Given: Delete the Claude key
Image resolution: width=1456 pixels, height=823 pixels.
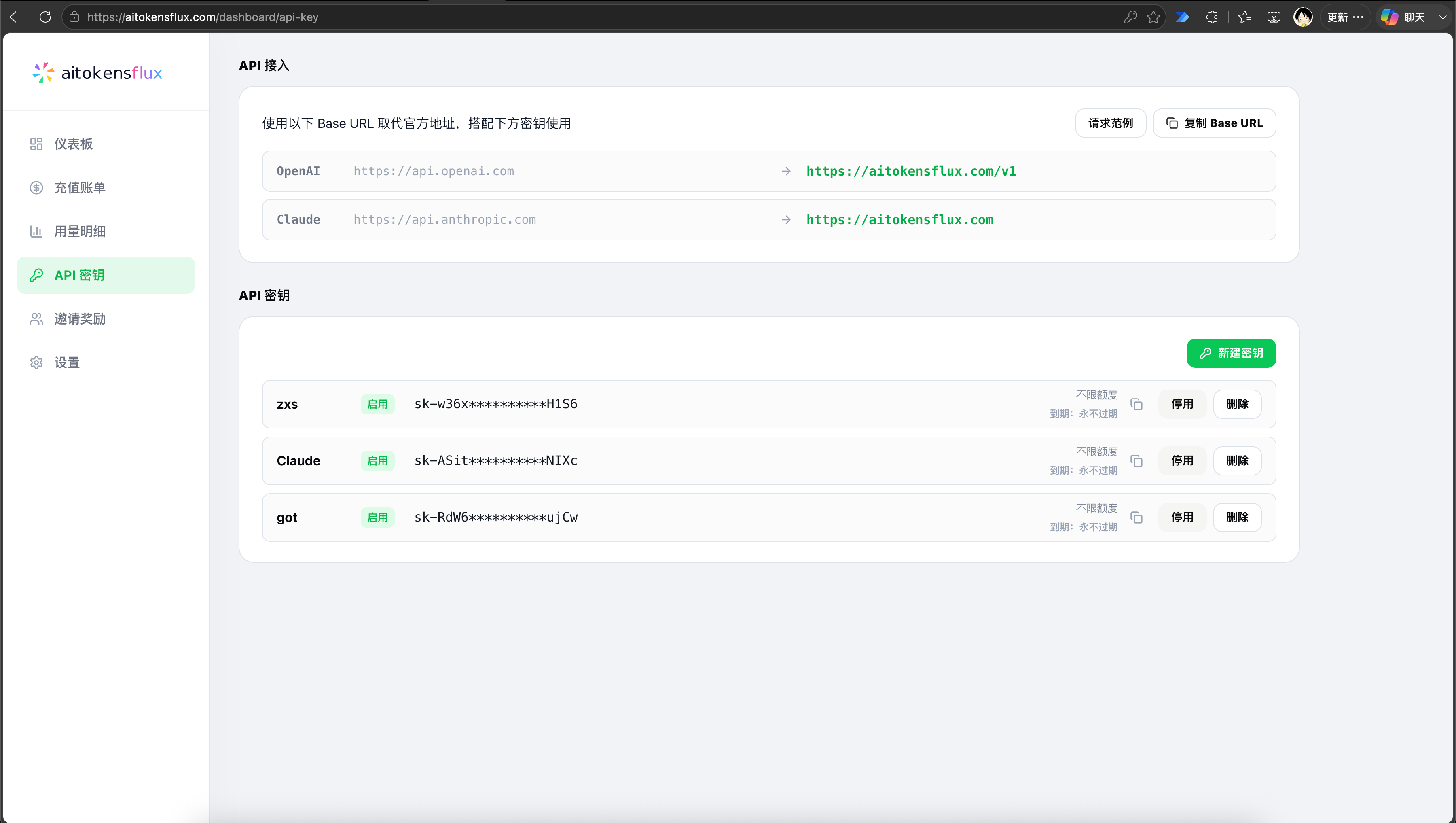Looking at the screenshot, I should tap(1237, 461).
